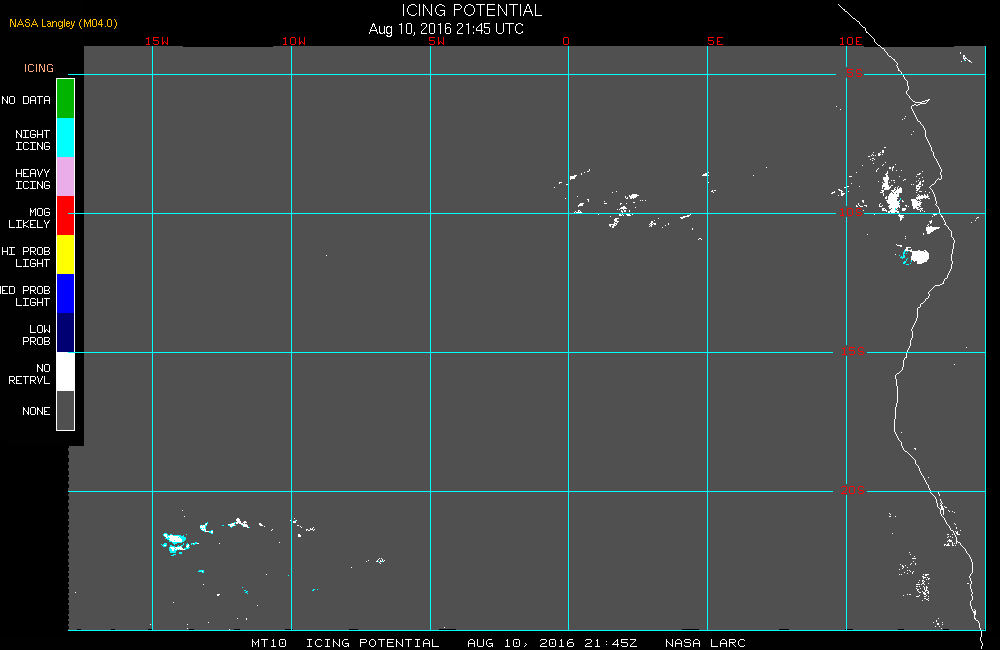Image resolution: width=1000 pixels, height=650 pixels.
Task: Click the pink HEAVY ICING legend swatch
Action: [x=66, y=177]
